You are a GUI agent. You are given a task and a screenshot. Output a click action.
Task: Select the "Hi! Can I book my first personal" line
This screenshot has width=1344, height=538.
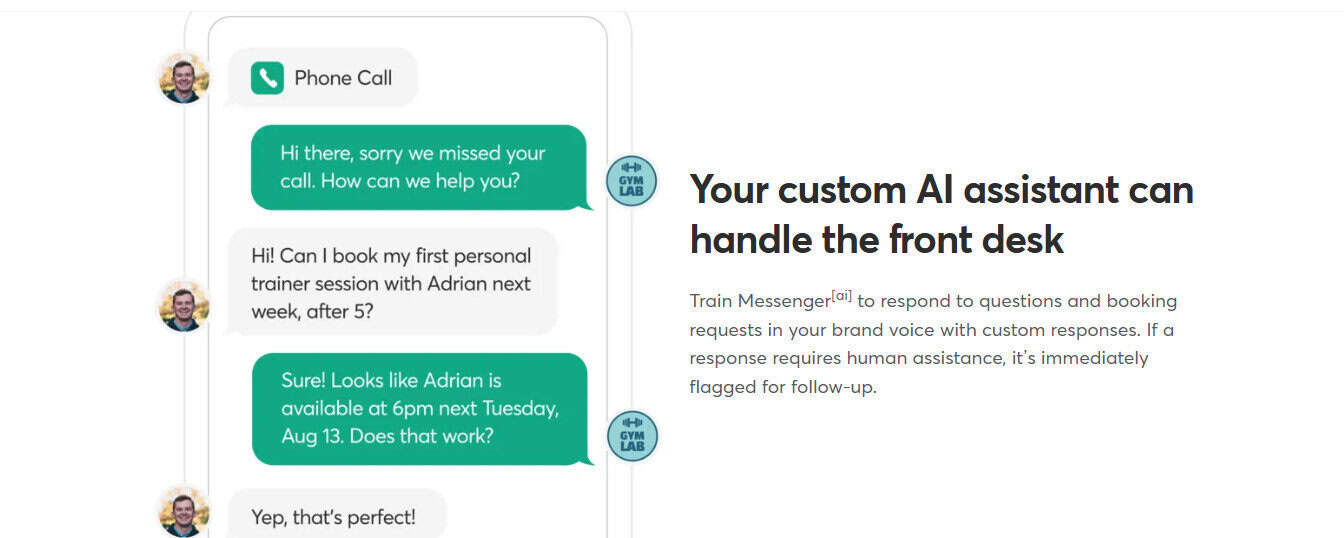391,256
